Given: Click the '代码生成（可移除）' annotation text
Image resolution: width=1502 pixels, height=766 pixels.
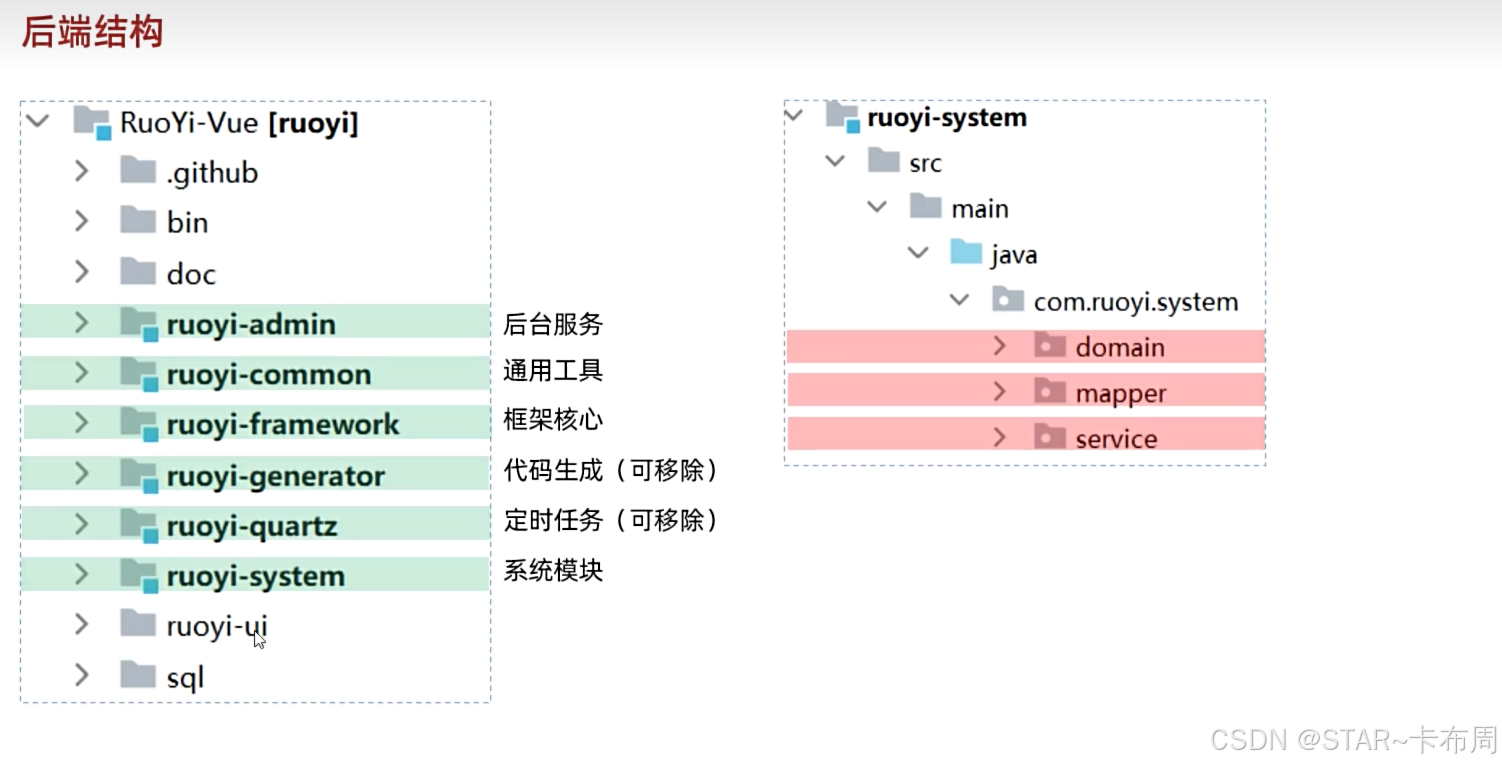Looking at the screenshot, I should click(x=611, y=470).
